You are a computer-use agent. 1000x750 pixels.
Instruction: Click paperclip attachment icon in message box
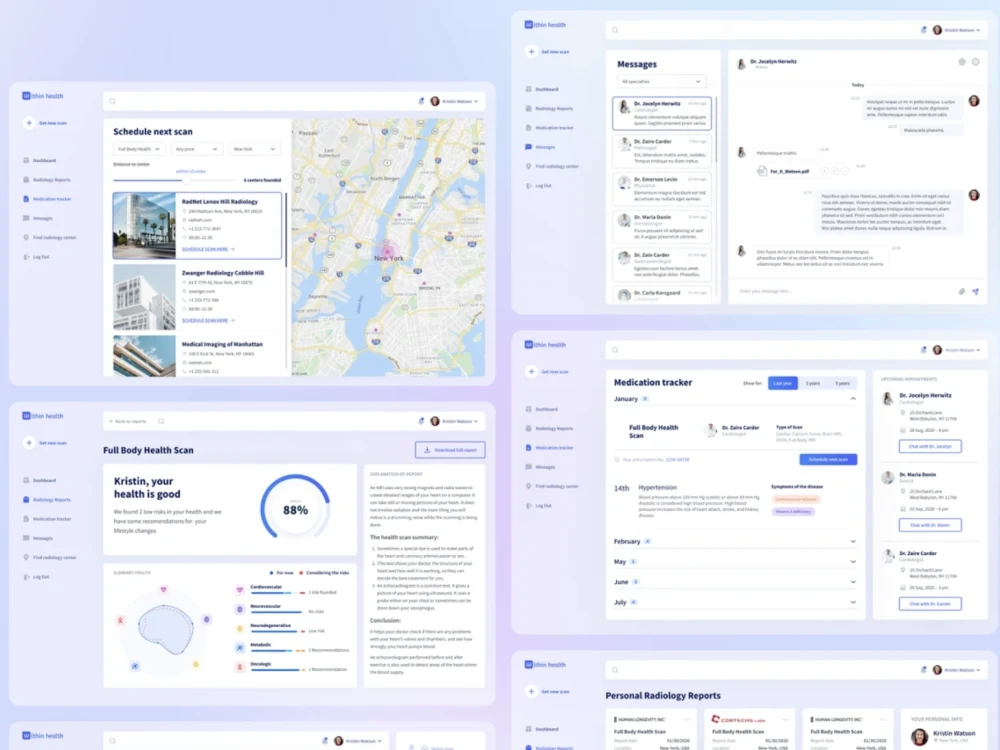tap(962, 291)
